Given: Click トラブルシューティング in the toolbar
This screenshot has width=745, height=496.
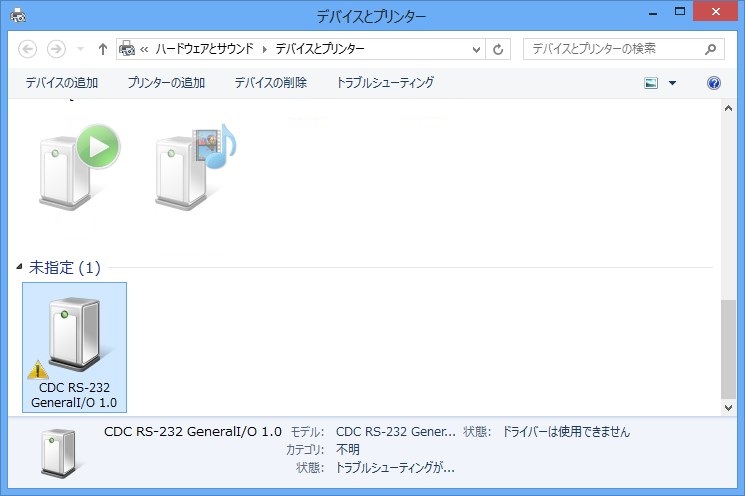Looking at the screenshot, I should 385,83.
